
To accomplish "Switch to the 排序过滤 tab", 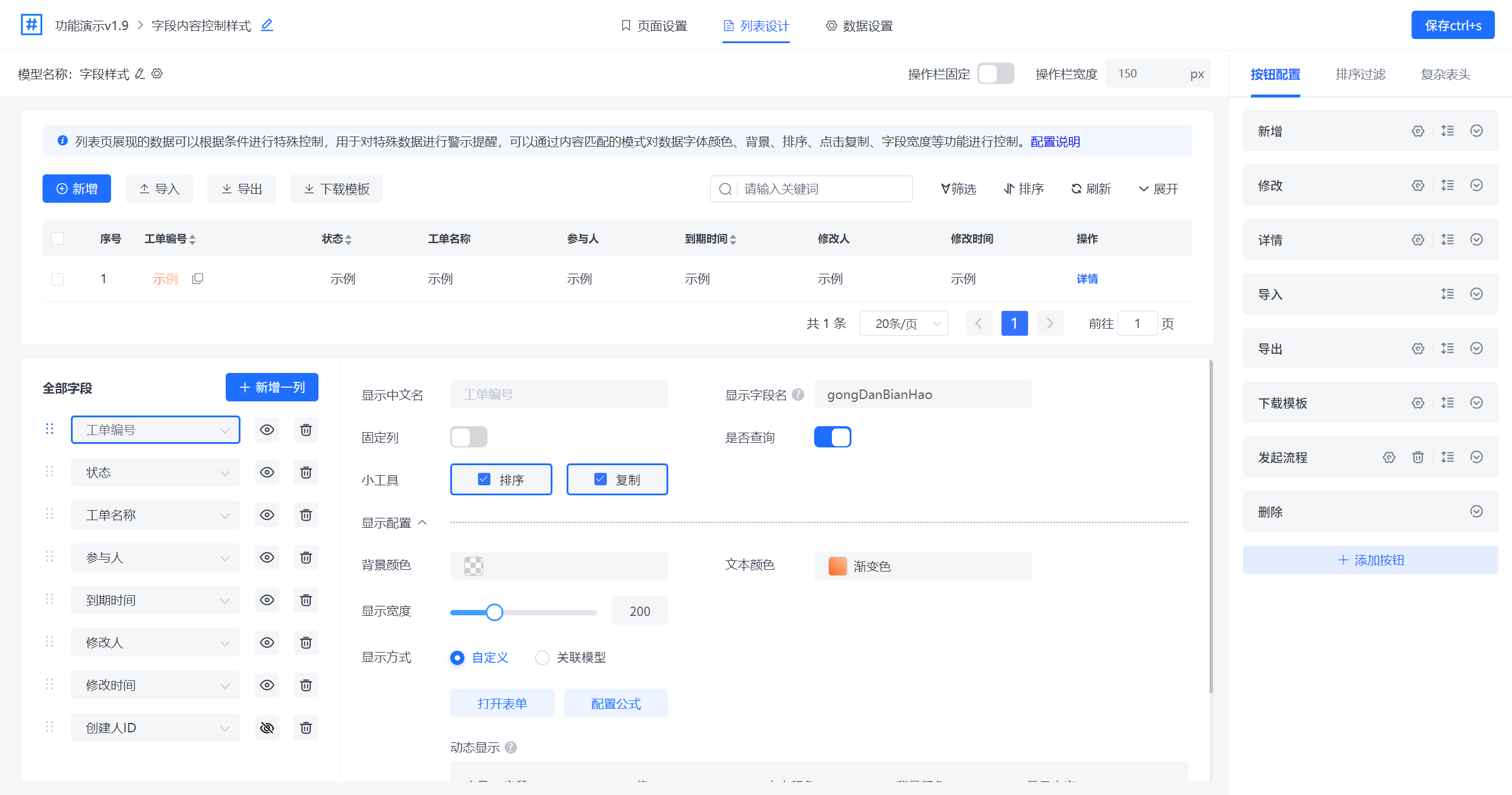I will pyautogui.click(x=1360, y=74).
